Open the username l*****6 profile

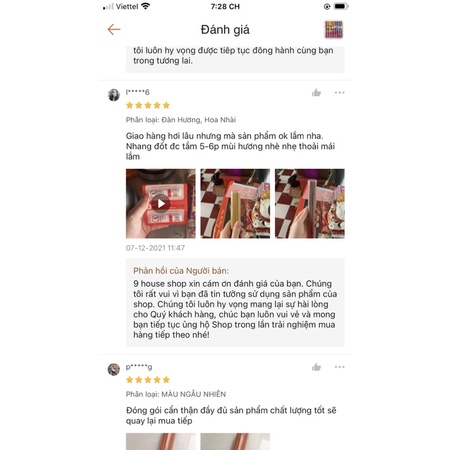tap(138, 92)
